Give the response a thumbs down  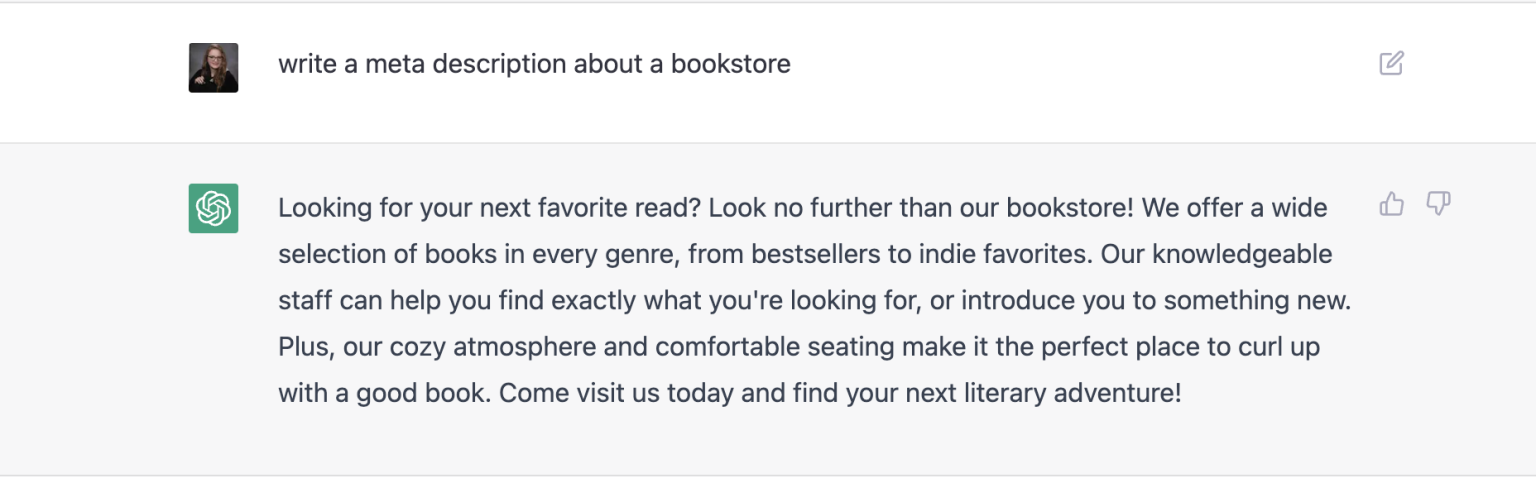[1438, 204]
